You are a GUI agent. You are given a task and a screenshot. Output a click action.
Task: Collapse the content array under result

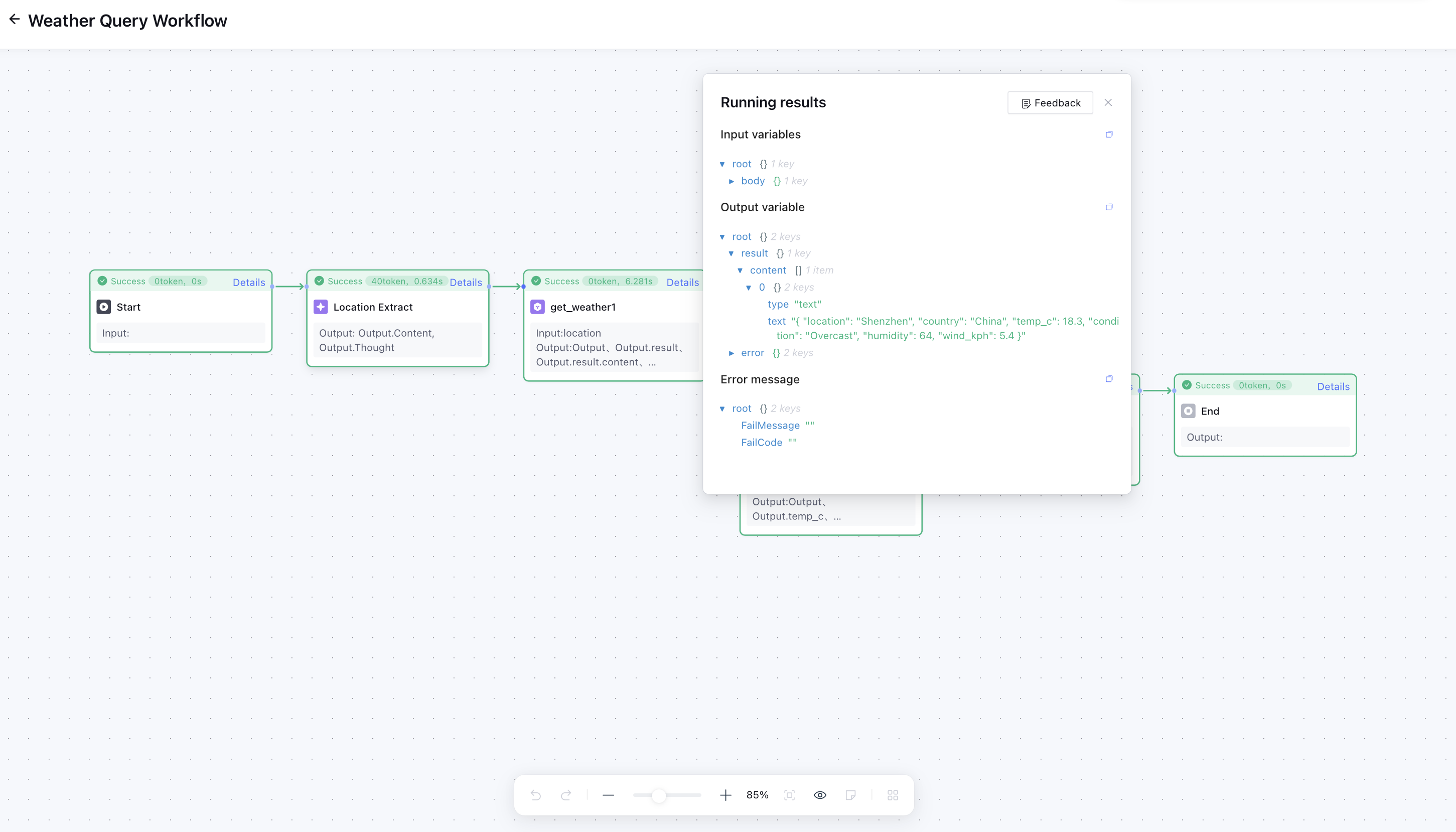741,270
